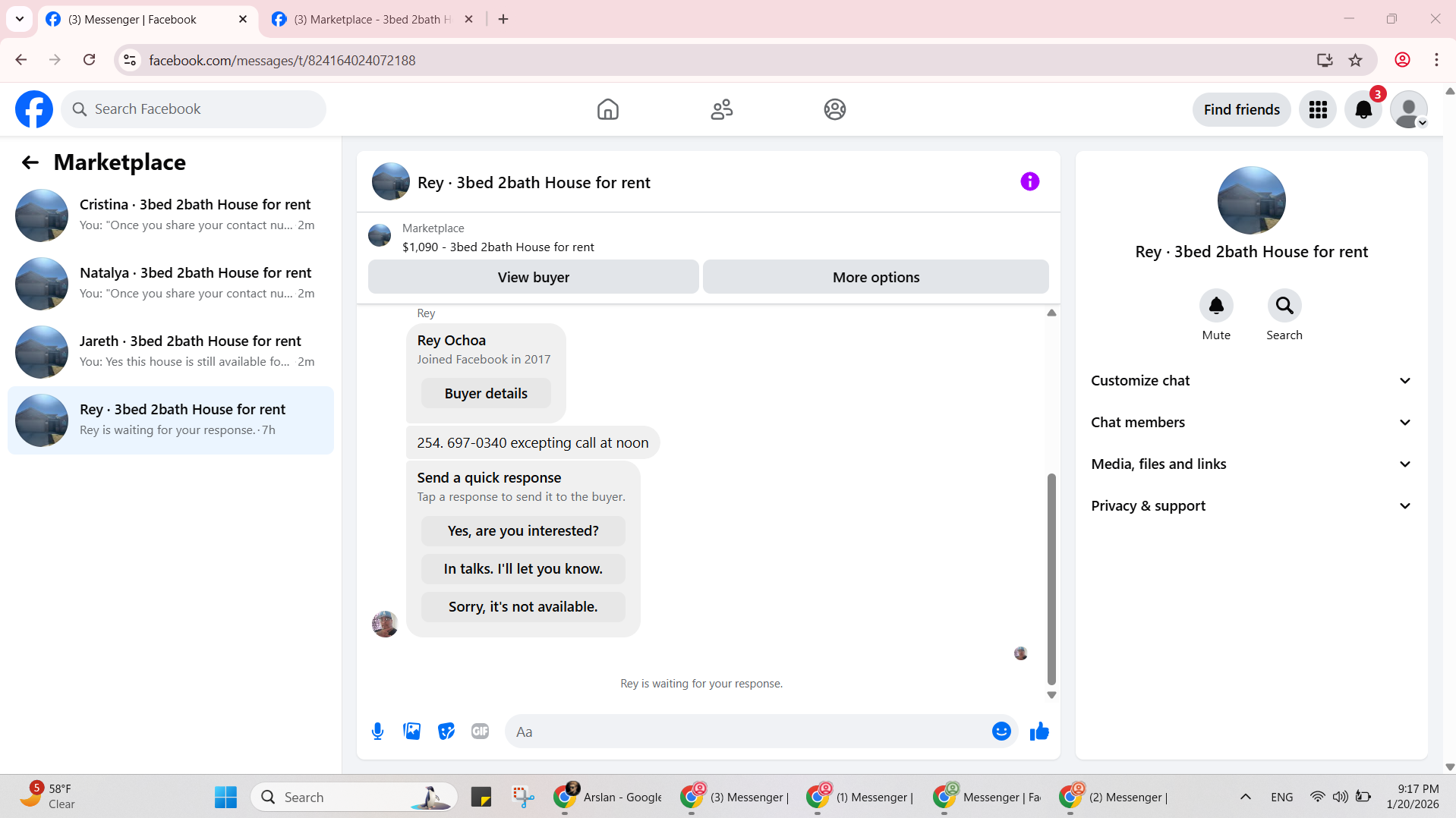This screenshot has width=1456, height=818.
Task: Bookmark this page with star icon
Action: (1355, 60)
